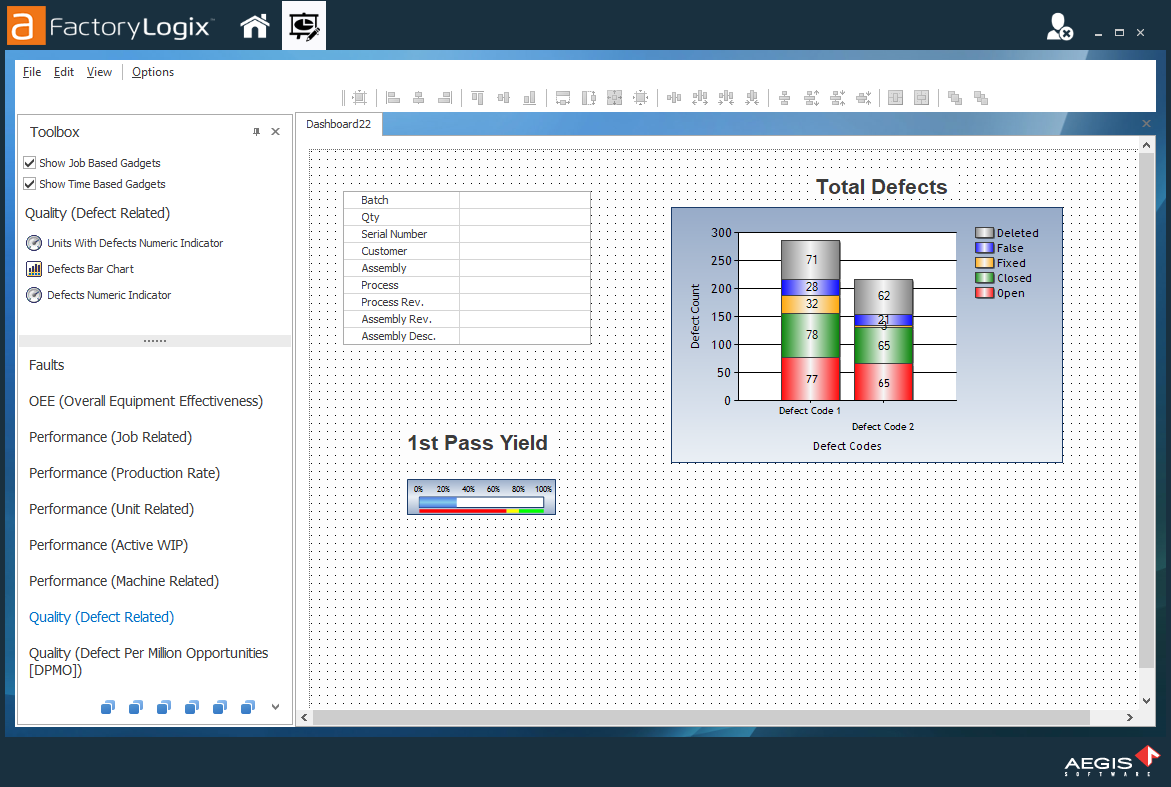Click the bring to front icon in the toolbar

pyautogui.click(x=953, y=97)
